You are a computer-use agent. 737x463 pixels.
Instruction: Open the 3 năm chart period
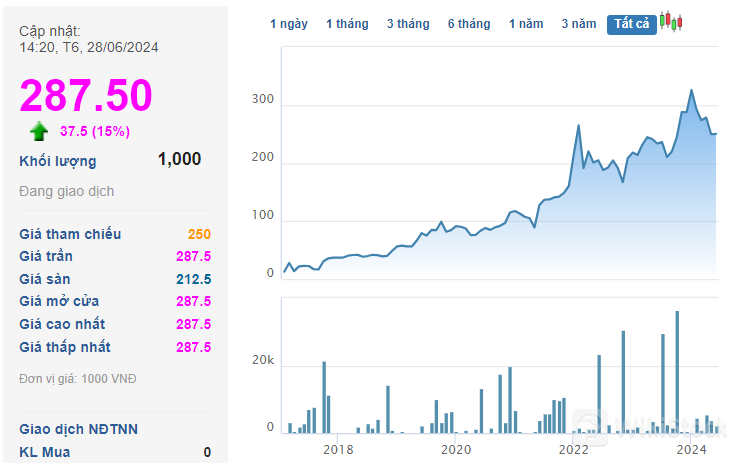[x=579, y=24]
